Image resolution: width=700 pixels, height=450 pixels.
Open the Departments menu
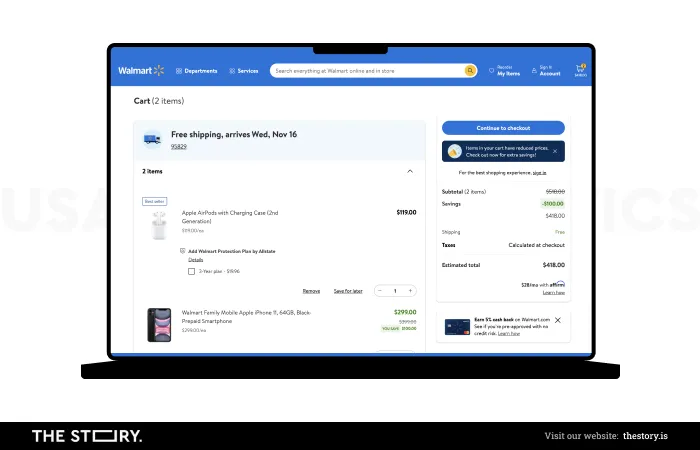tap(196, 71)
